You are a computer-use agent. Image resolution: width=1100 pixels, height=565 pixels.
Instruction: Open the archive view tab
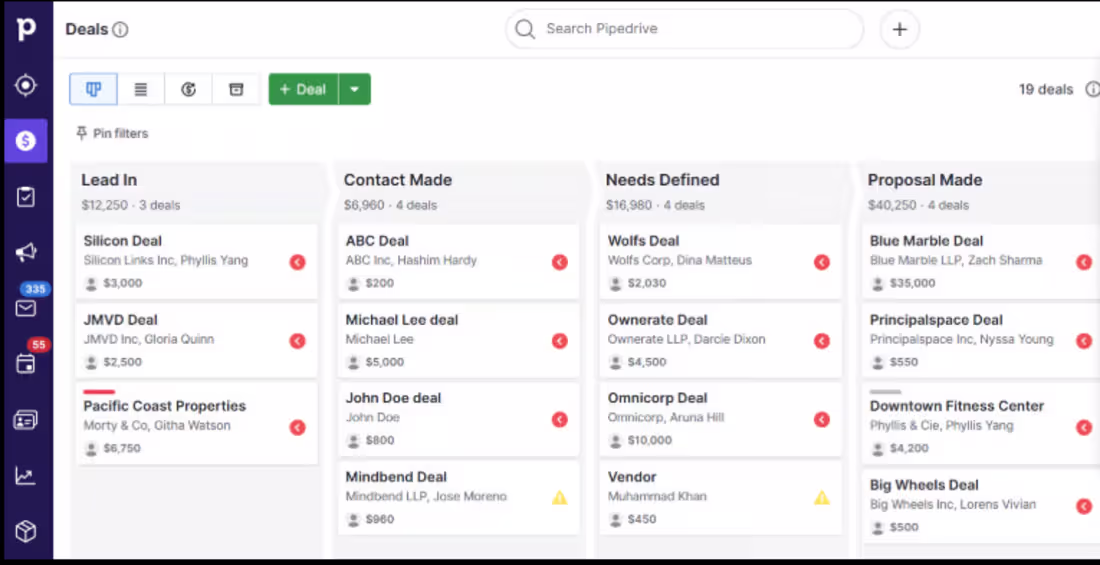[x=236, y=89]
